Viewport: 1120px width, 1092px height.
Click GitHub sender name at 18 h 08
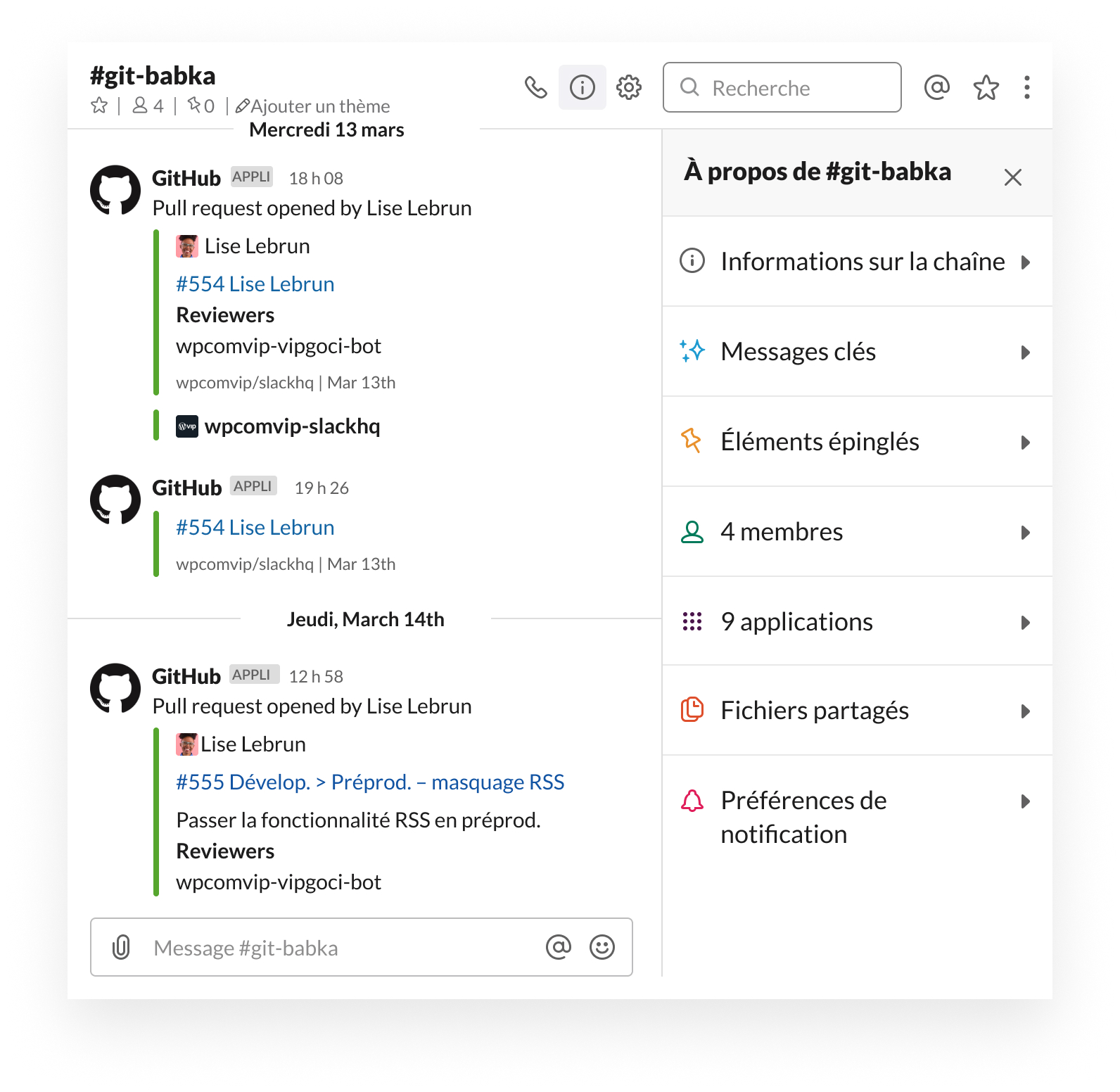point(186,179)
